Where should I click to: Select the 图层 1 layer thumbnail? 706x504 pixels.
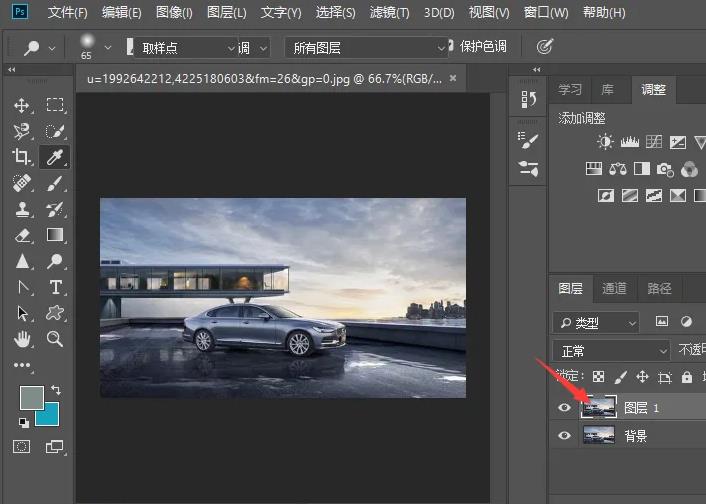pyautogui.click(x=599, y=407)
